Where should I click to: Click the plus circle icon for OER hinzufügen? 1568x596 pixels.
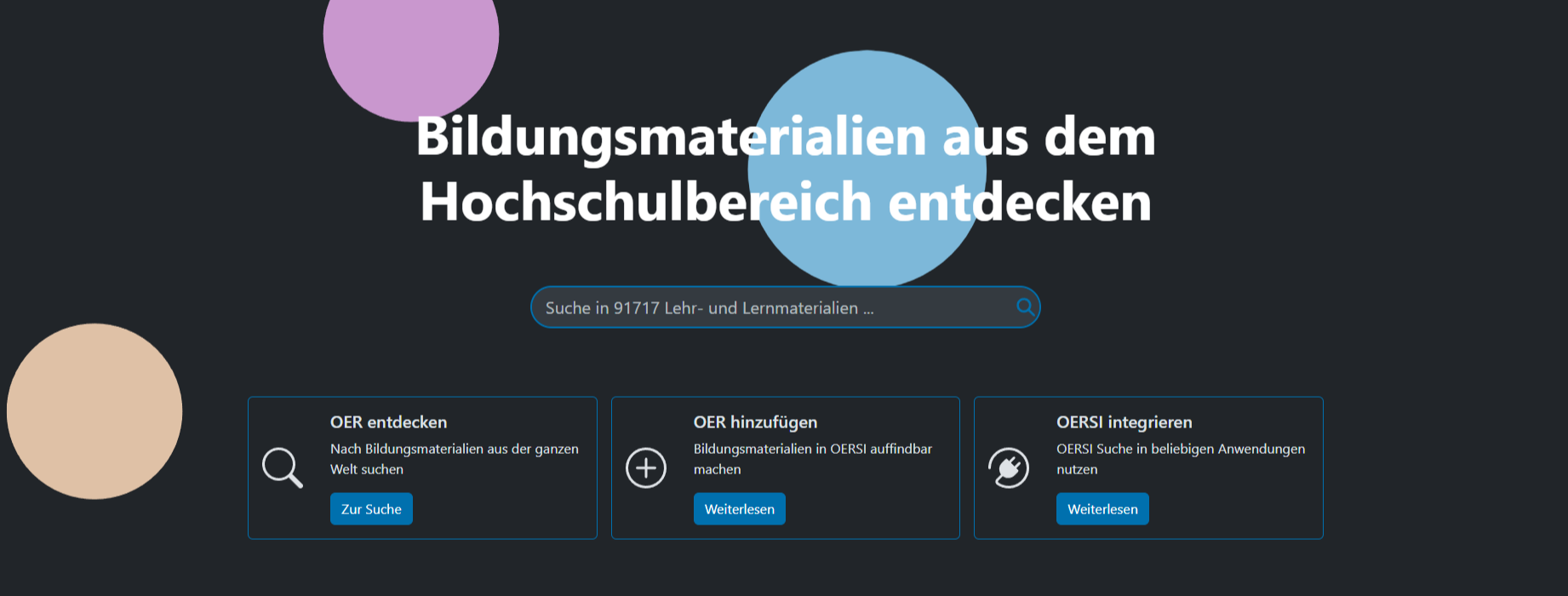646,467
